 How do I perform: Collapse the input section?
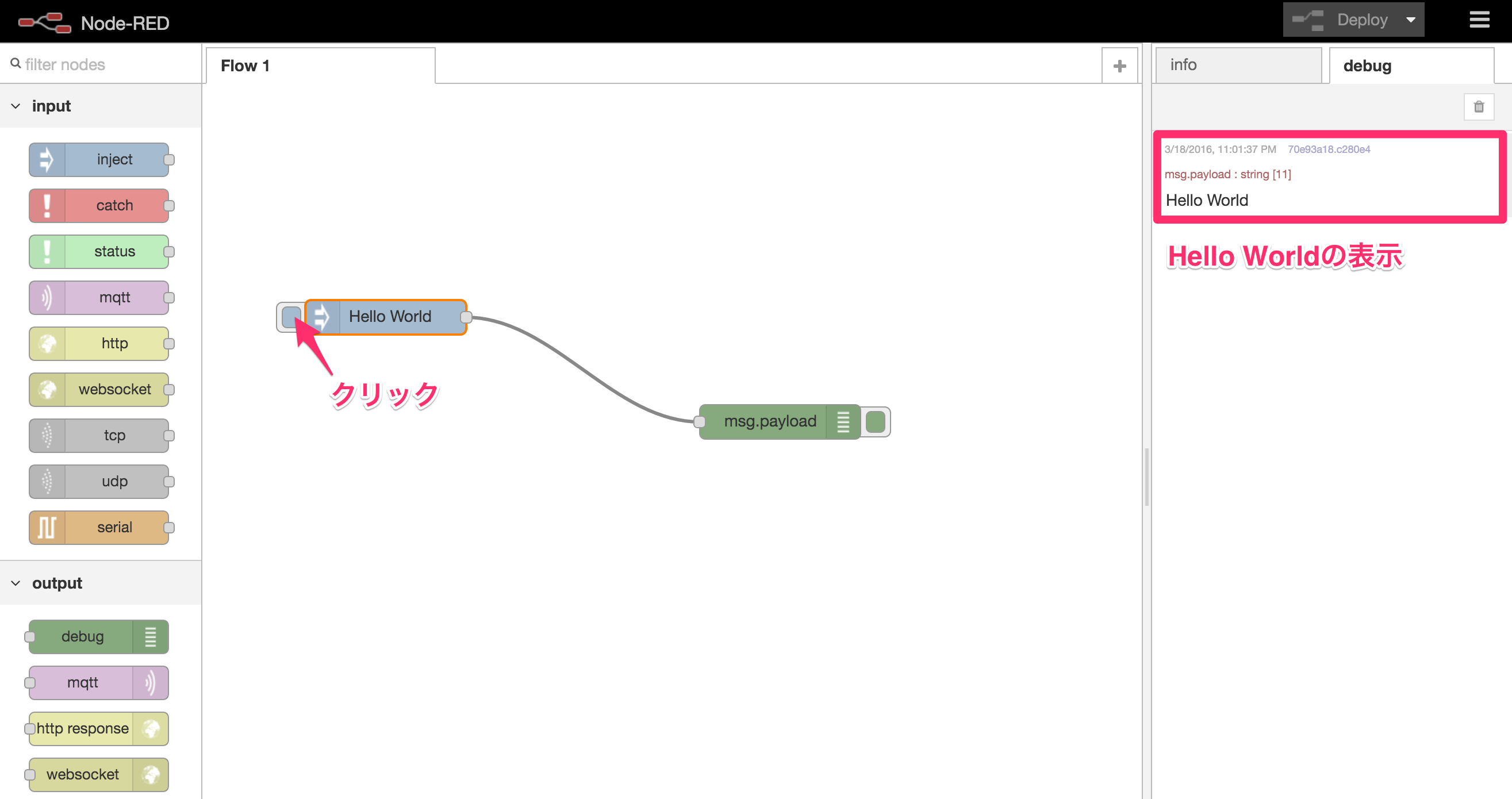[x=16, y=106]
